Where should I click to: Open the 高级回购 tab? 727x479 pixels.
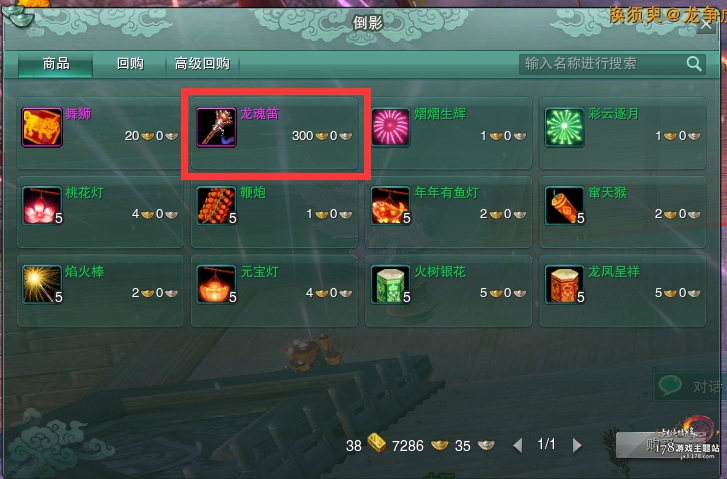coord(203,64)
